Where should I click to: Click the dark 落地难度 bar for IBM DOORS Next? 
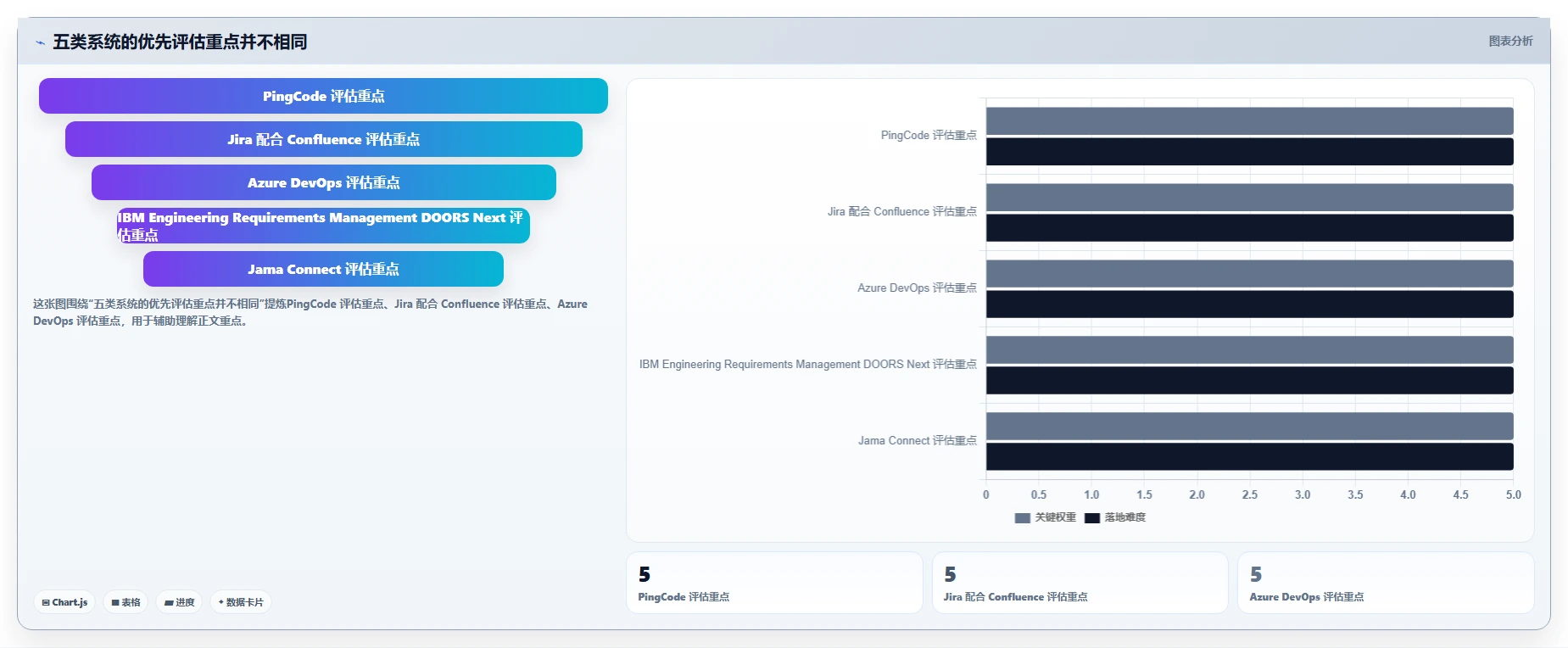pyautogui.click(x=1249, y=381)
